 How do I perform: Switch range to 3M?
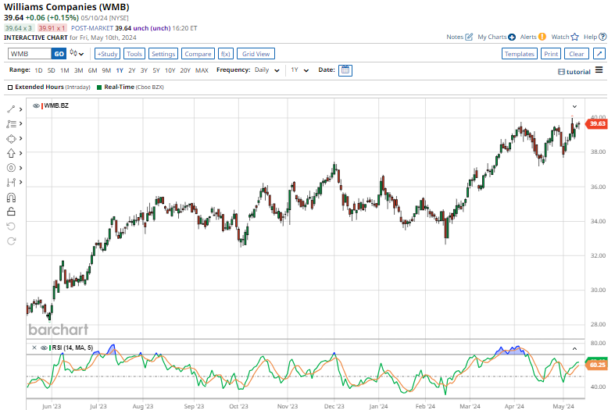tap(77, 71)
